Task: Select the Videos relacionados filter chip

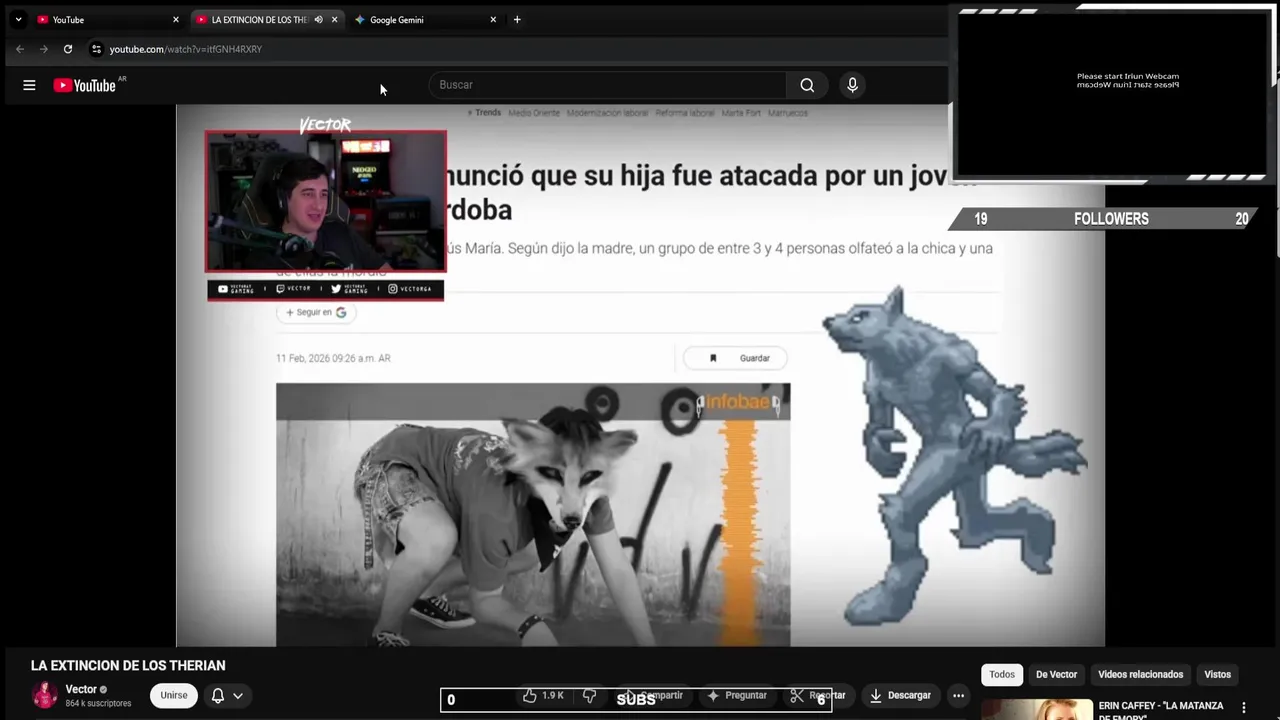Action: coord(1140,674)
